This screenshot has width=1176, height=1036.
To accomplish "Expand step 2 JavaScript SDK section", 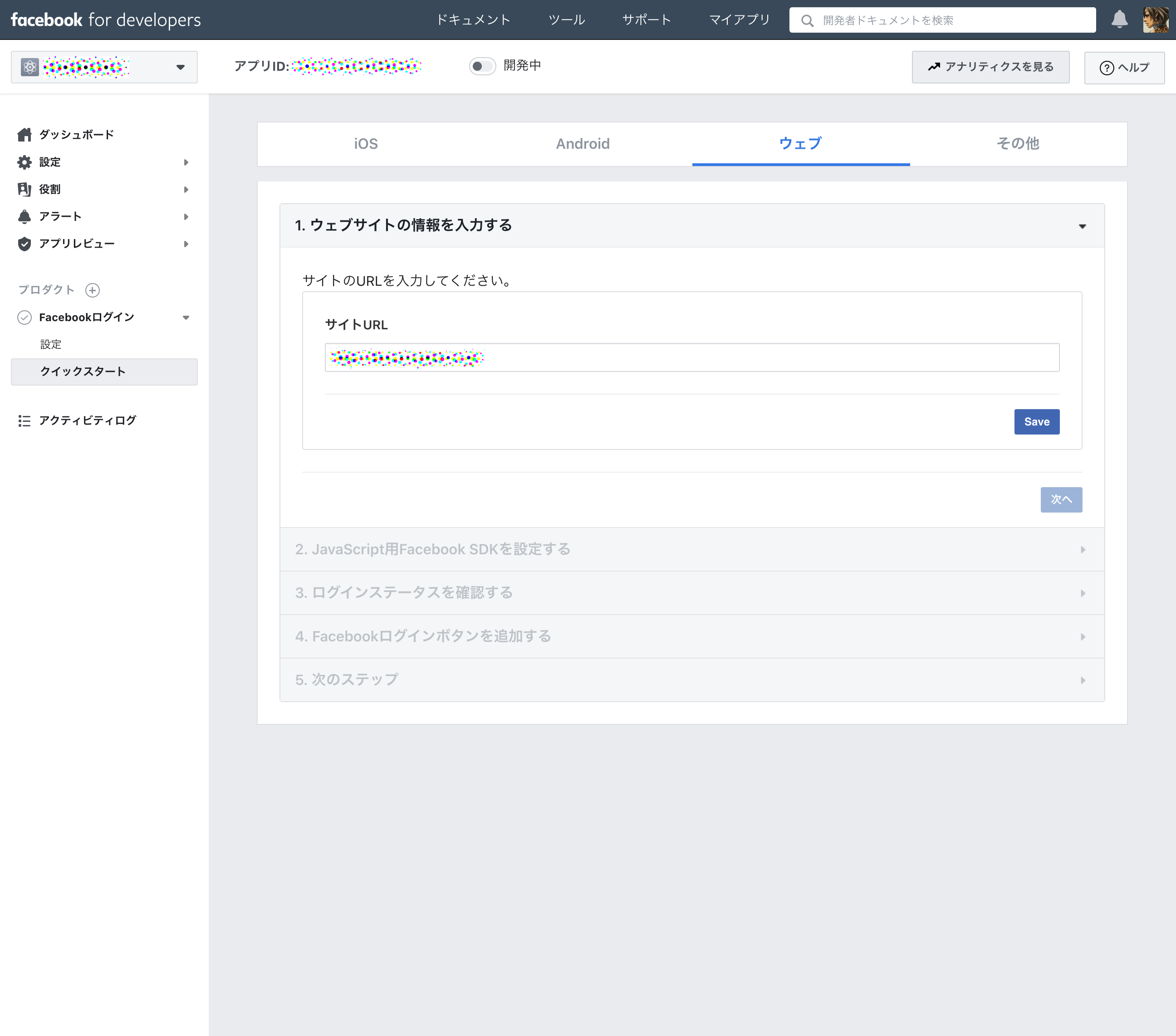I will (x=691, y=549).
